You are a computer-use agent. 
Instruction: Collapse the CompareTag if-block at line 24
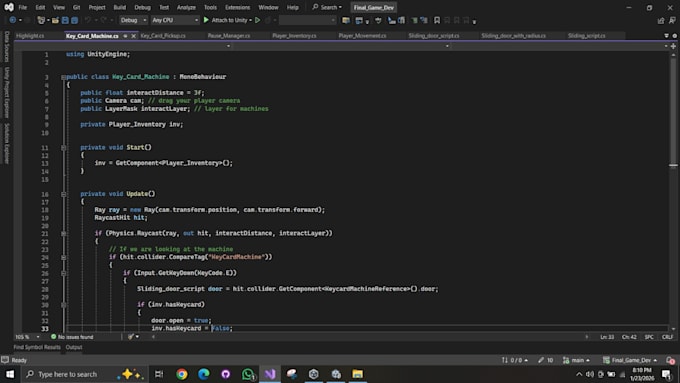coord(63,258)
